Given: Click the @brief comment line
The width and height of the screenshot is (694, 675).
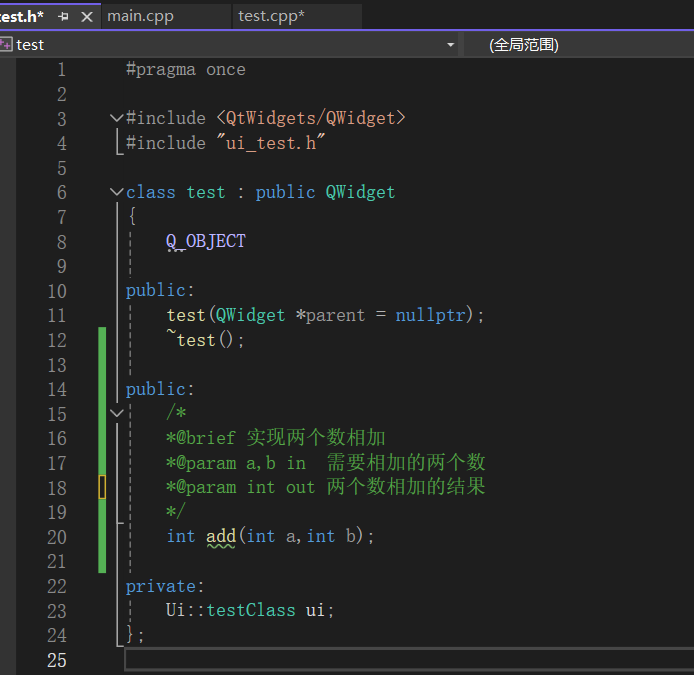Looking at the screenshot, I should click(276, 438).
